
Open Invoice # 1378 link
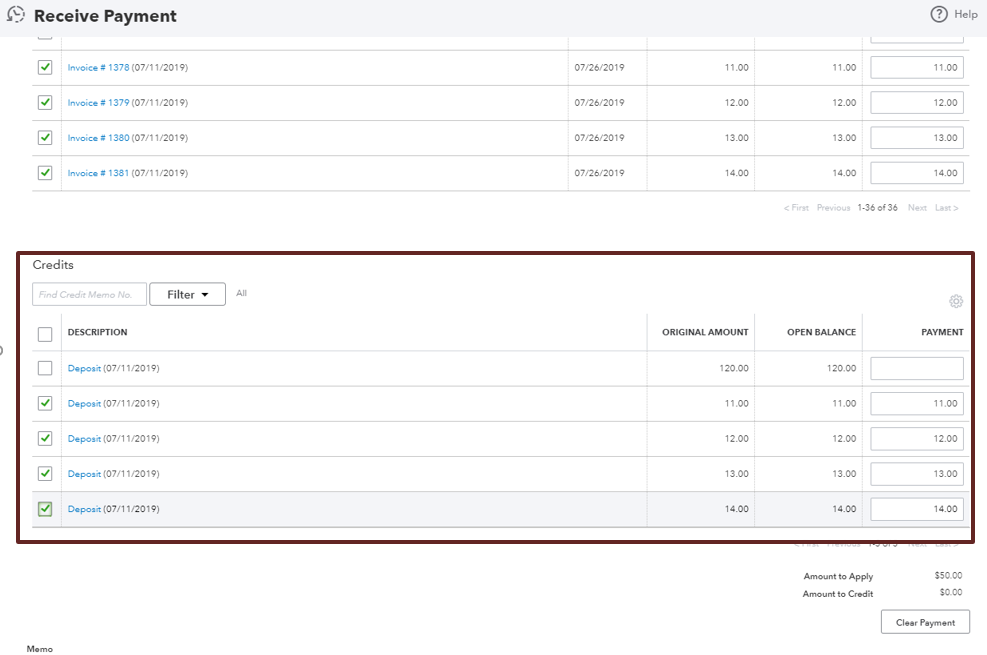[98, 67]
